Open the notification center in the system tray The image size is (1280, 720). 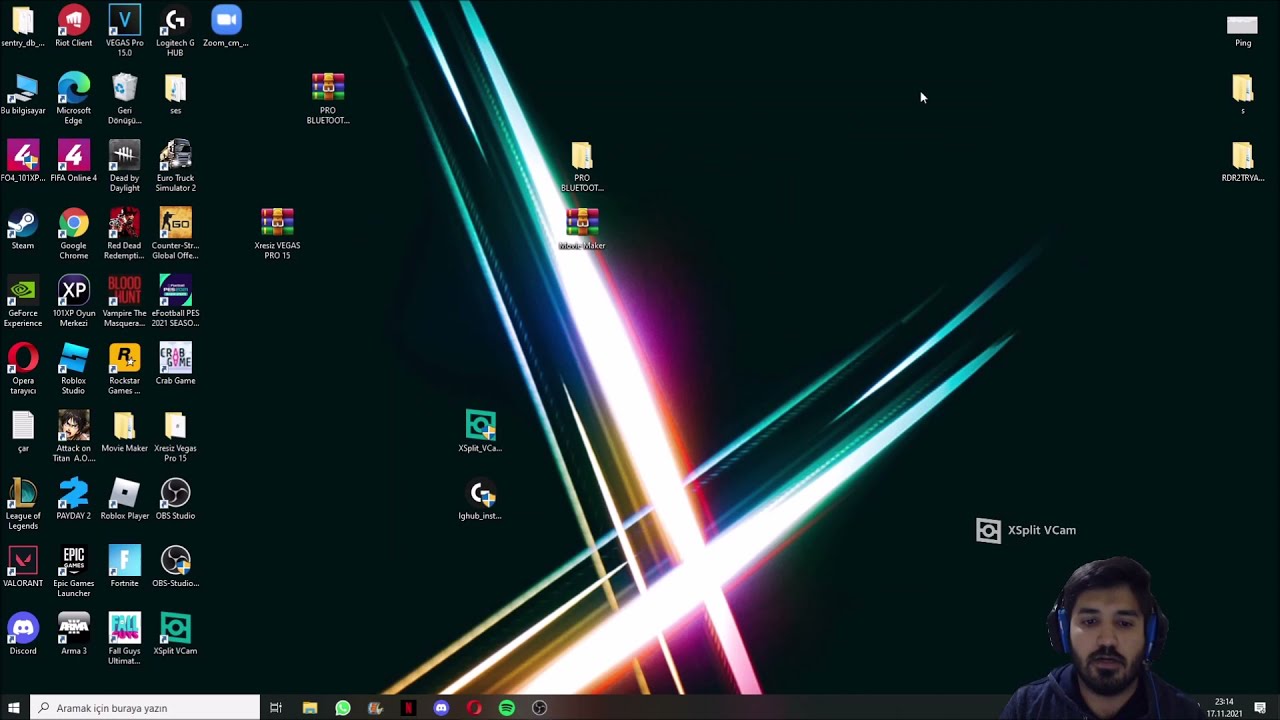[1261, 708]
